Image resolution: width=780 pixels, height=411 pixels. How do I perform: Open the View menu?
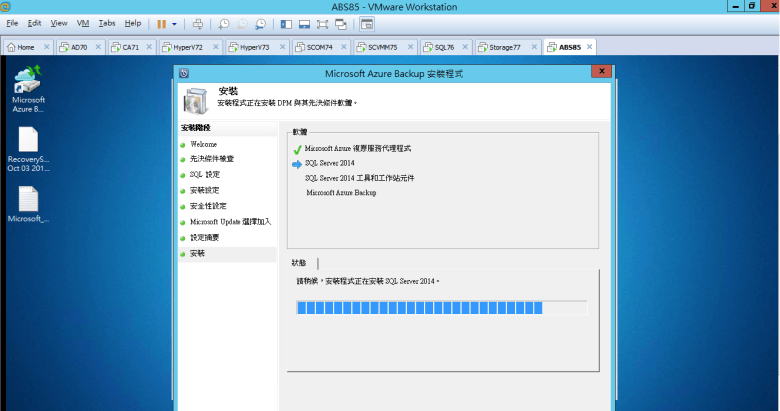pyautogui.click(x=59, y=23)
